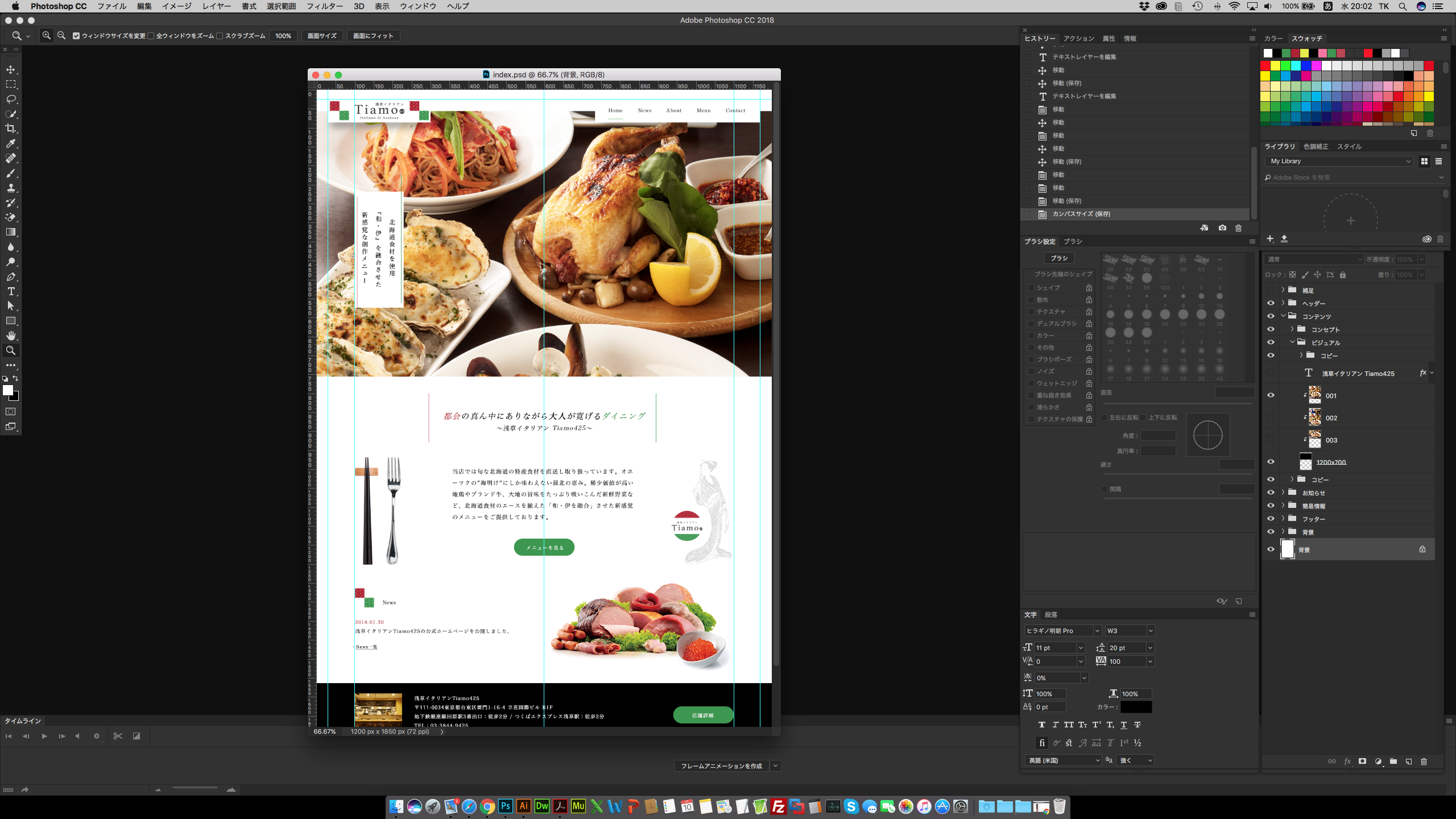Select the Eyedropper tool
Viewport: 1456px width, 819px height.
click(11, 143)
